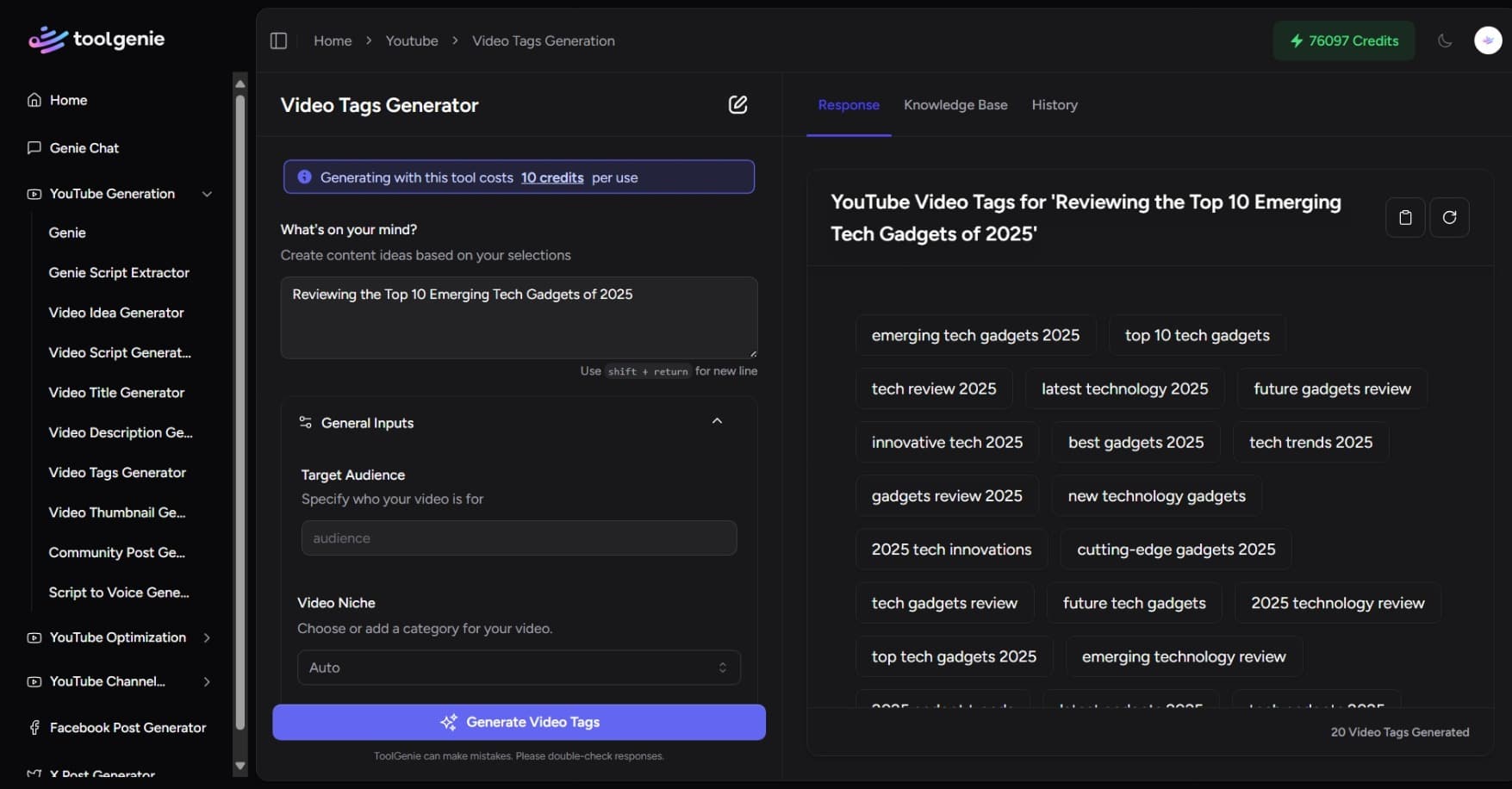Open Genie Script Extractor

tap(119, 272)
